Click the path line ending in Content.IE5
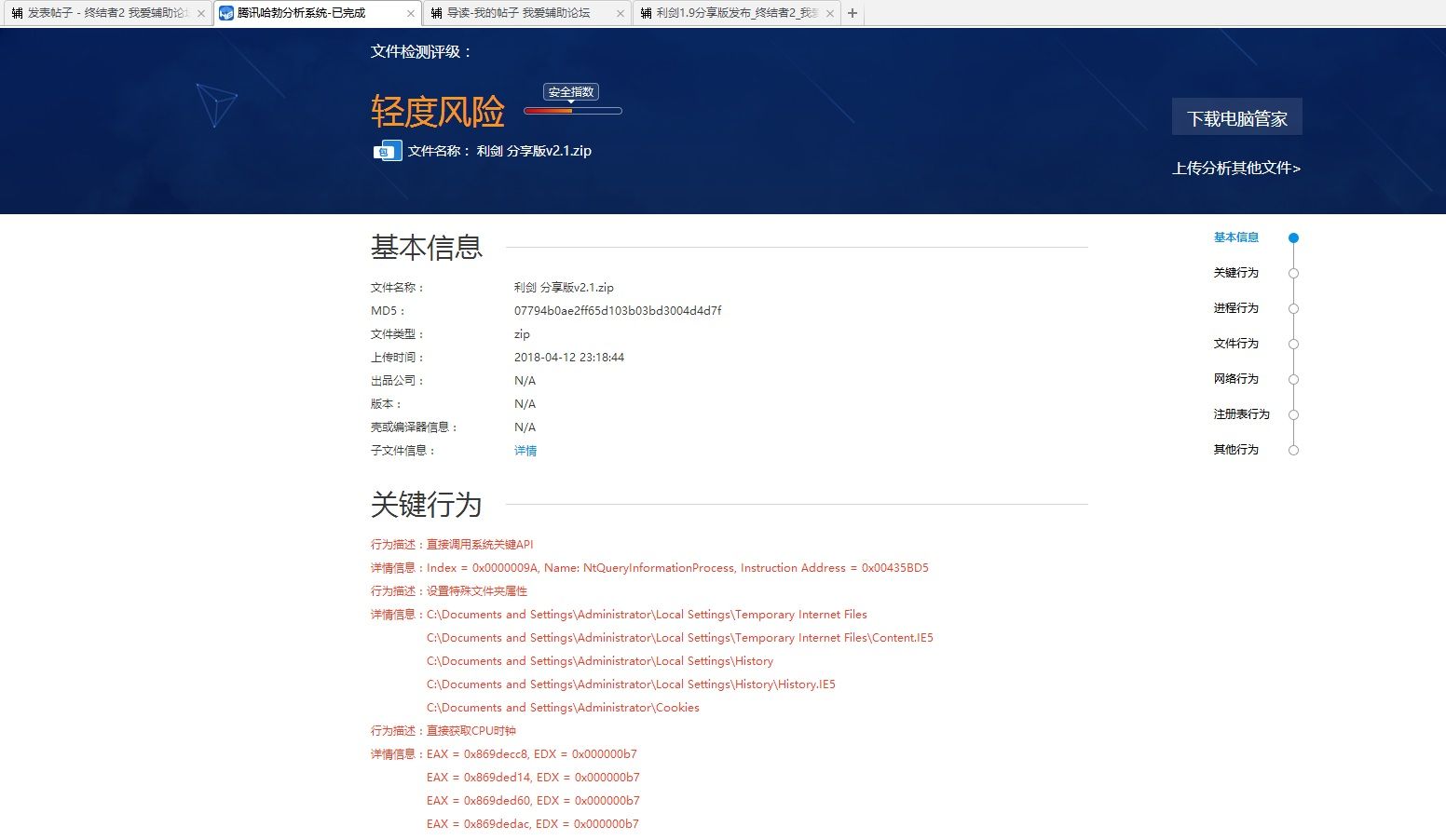 (680, 638)
